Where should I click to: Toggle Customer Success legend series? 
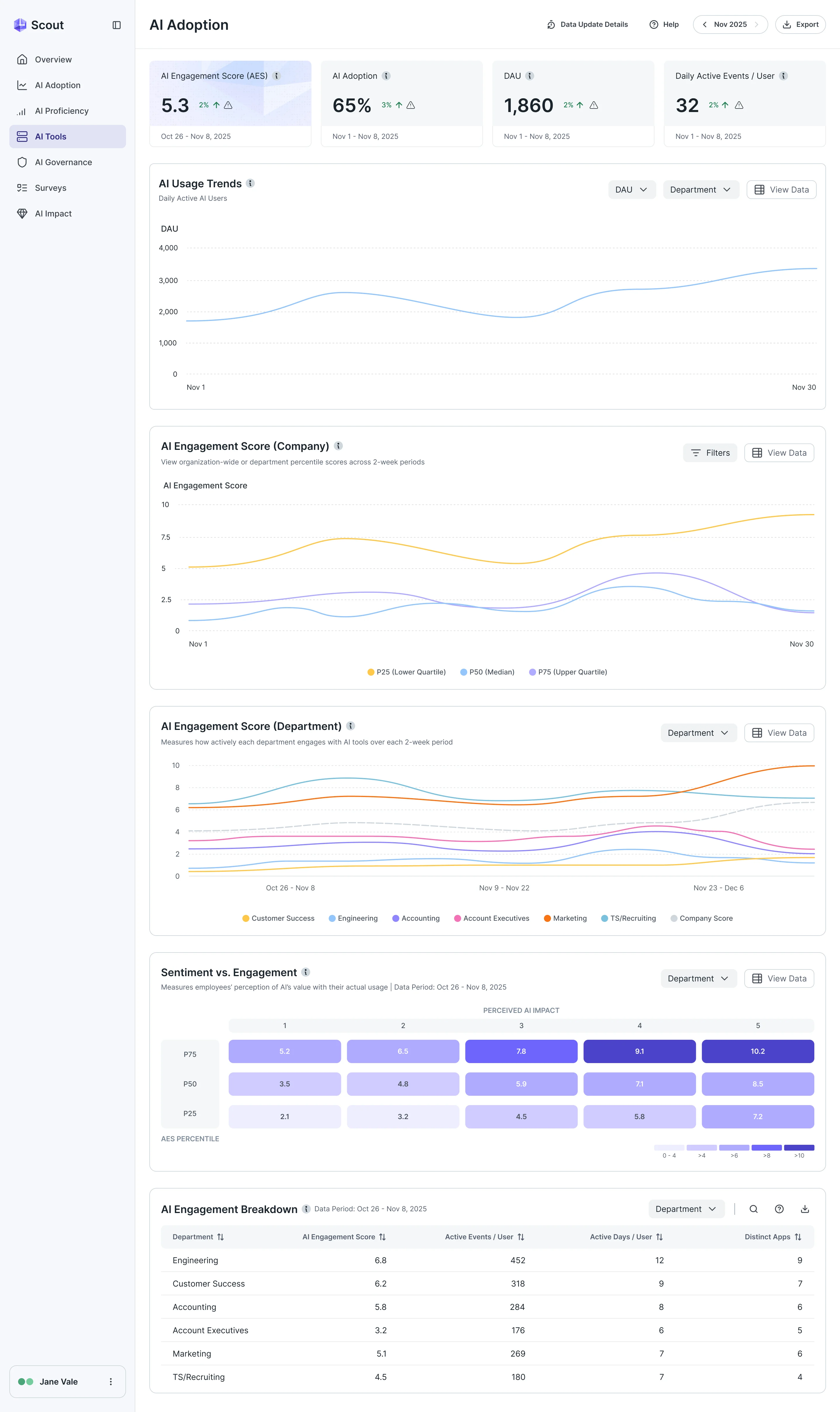[x=279, y=918]
